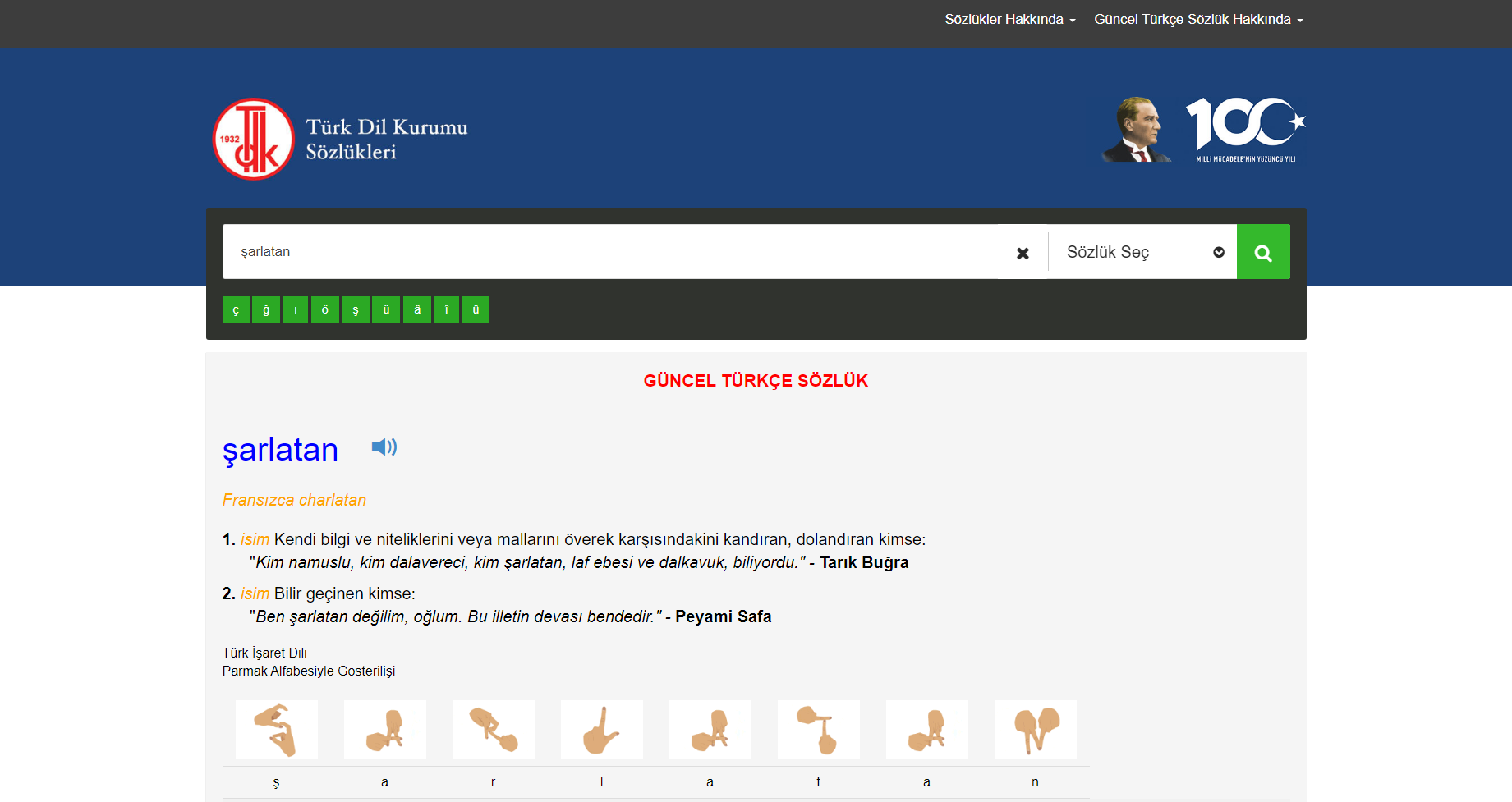Image resolution: width=1512 pixels, height=802 pixels.
Task: Open the Sözlük Seç dropdown
Action: click(1142, 252)
